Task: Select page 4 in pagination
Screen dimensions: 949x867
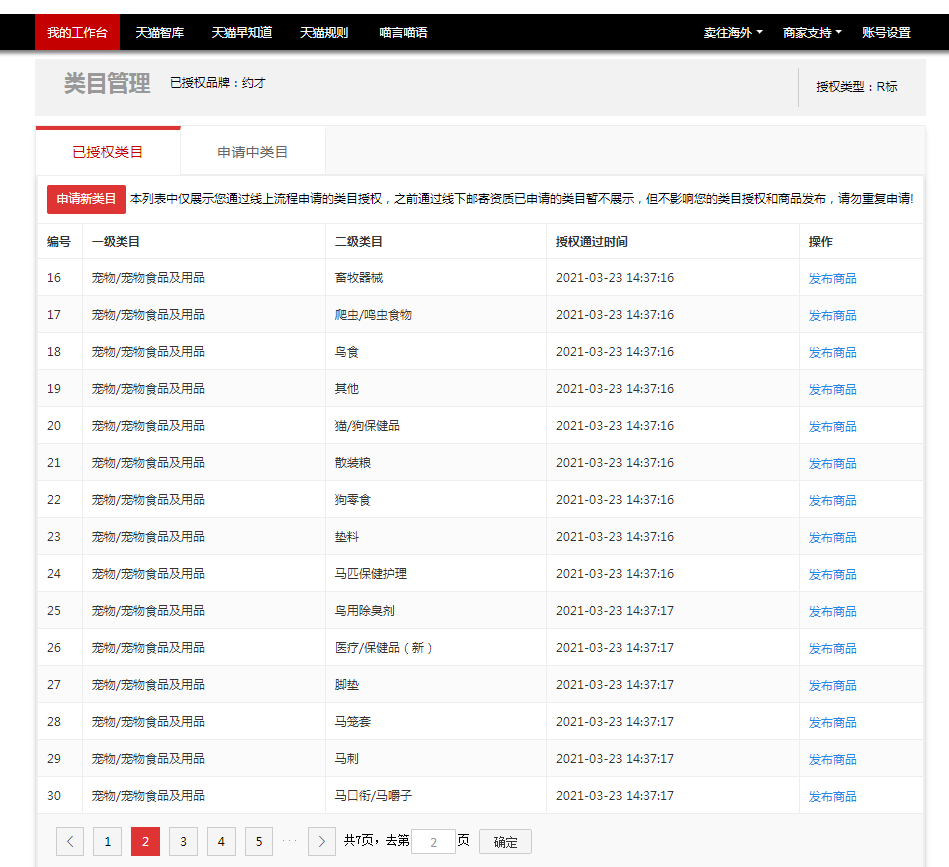Action: pyautogui.click(x=222, y=842)
